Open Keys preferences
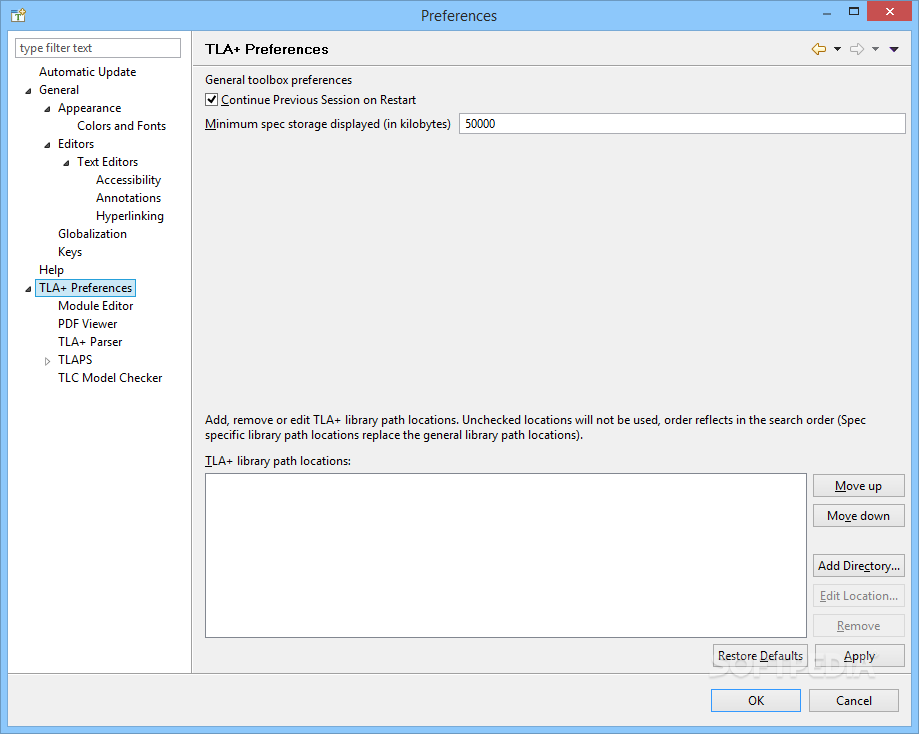This screenshot has width=919, height=734. click(x=70, y=252)
